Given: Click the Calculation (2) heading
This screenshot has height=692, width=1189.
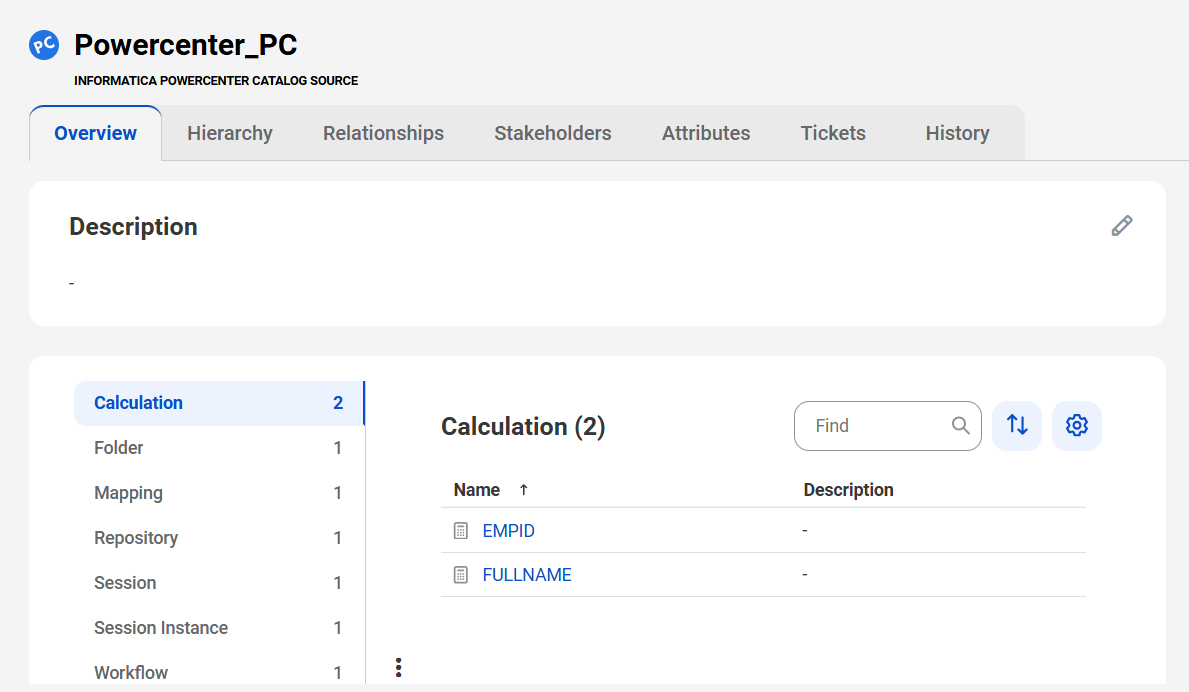Looking at the screenshot, I should click(523, 427).
